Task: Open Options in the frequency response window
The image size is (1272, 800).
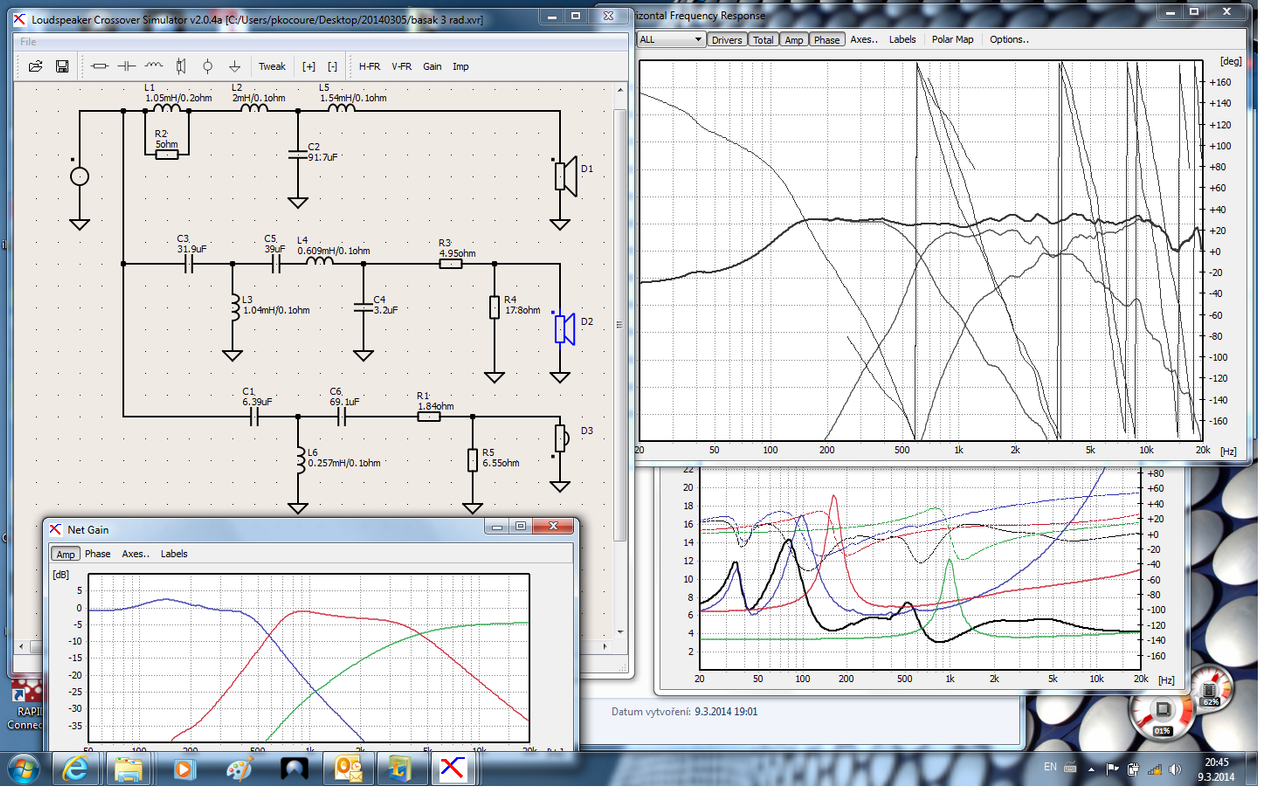Action: point(1009,40)
